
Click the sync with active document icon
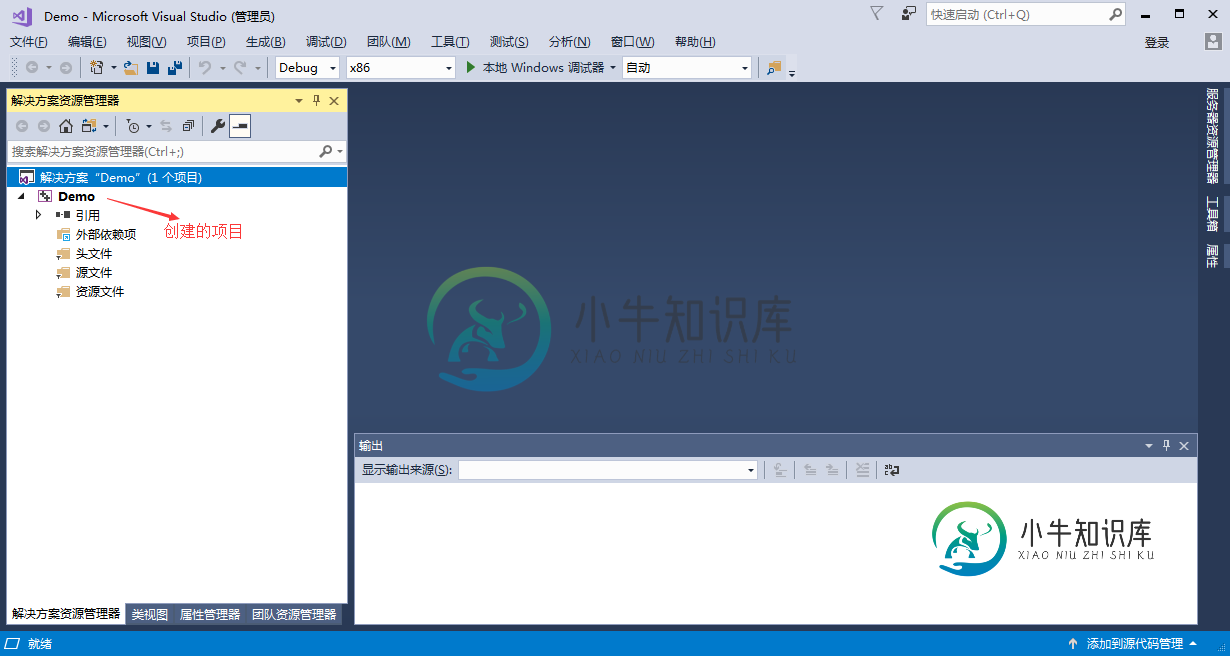point(166,126)
